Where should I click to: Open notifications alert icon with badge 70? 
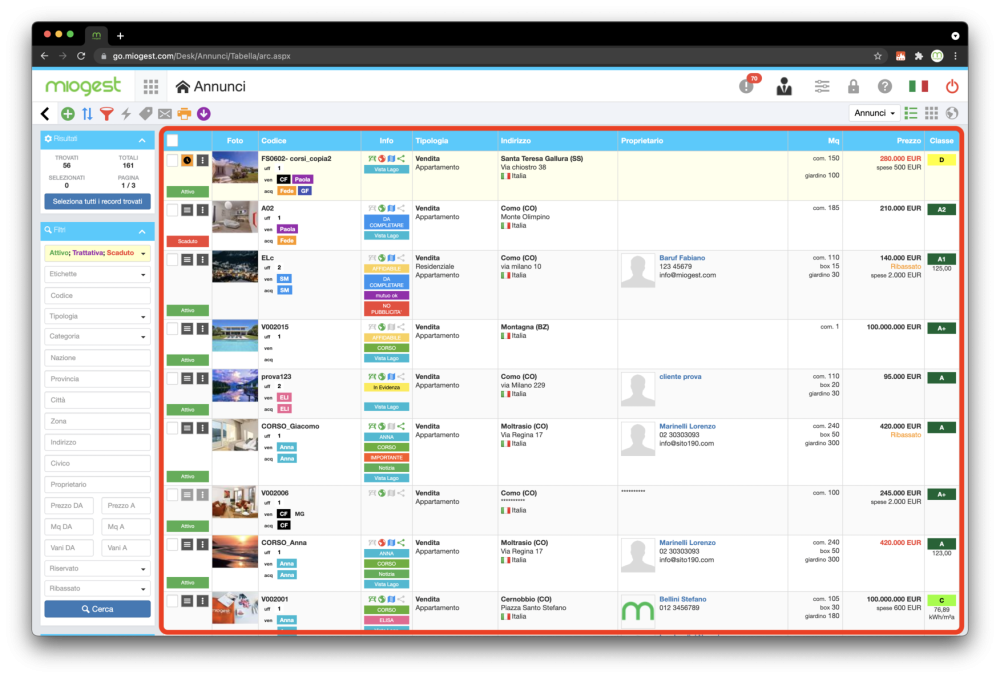[x=747, y=85]
